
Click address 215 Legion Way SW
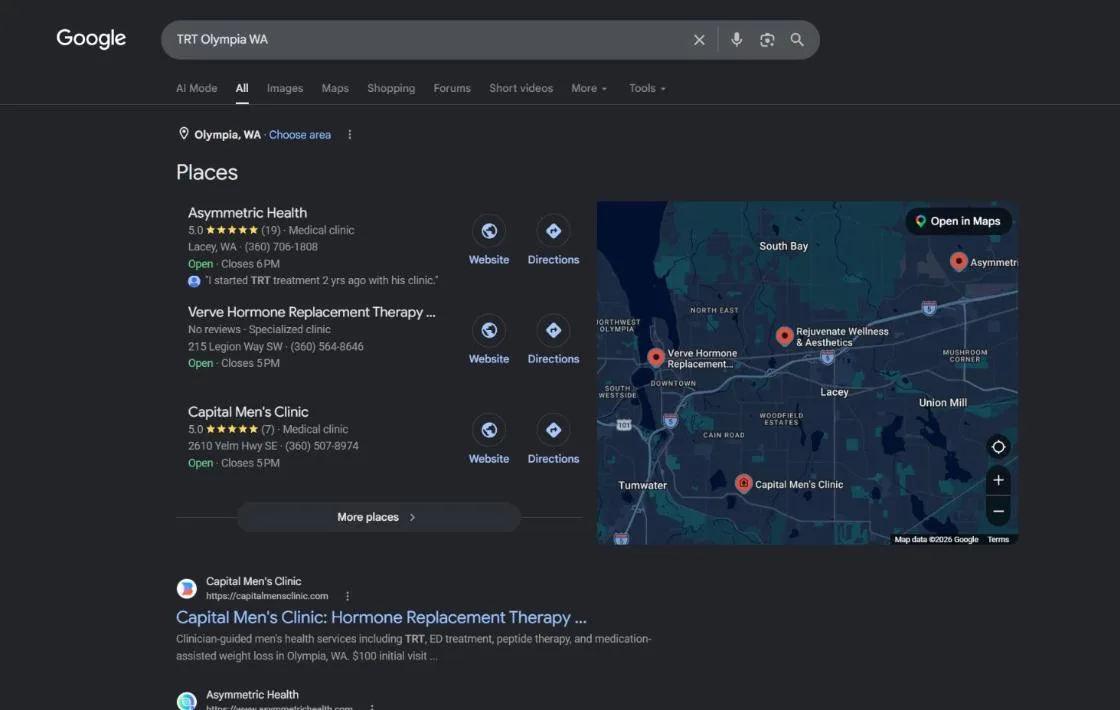coord(235,346)
